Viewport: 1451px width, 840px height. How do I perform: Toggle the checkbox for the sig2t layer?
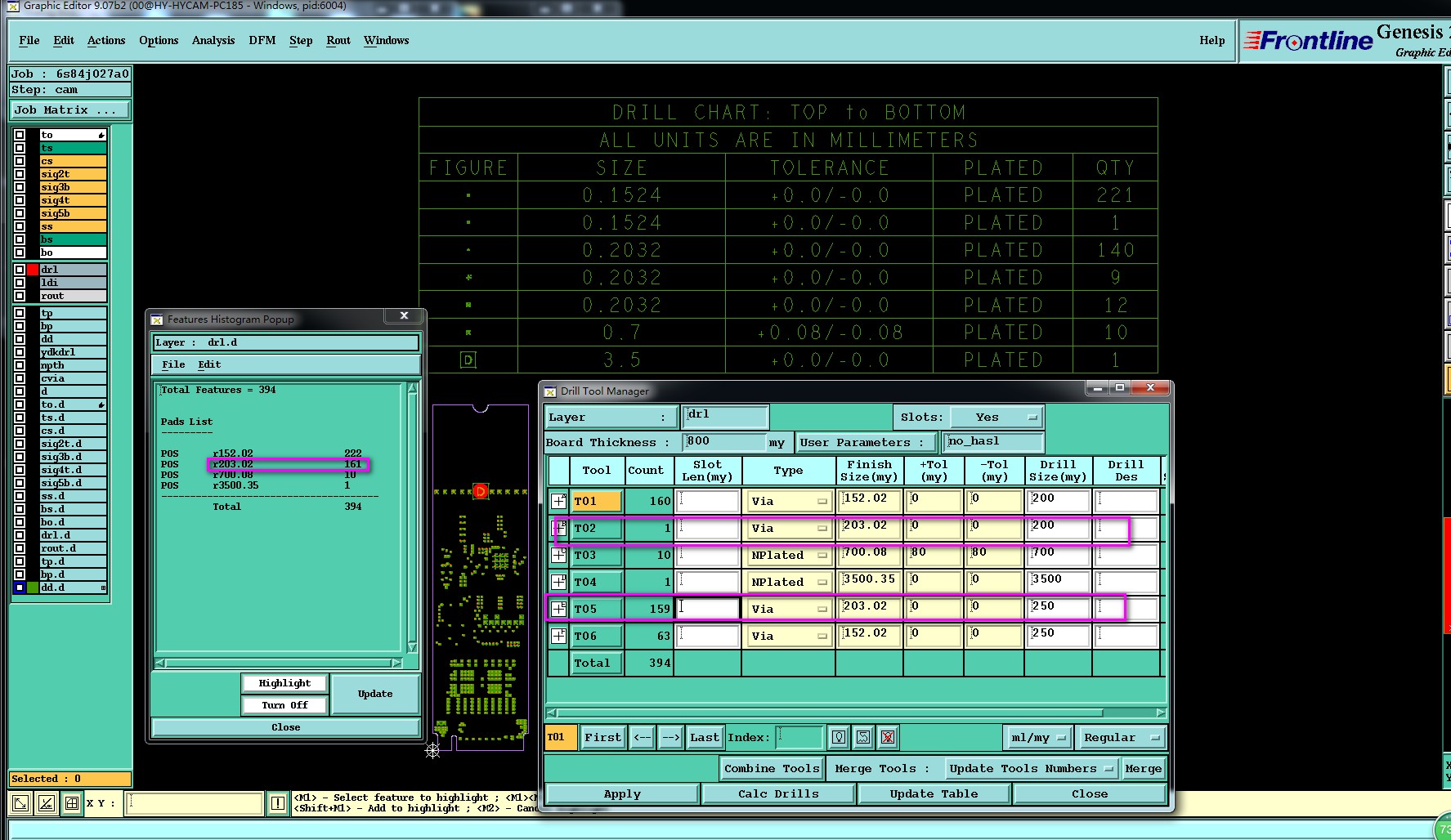(20, 174)
